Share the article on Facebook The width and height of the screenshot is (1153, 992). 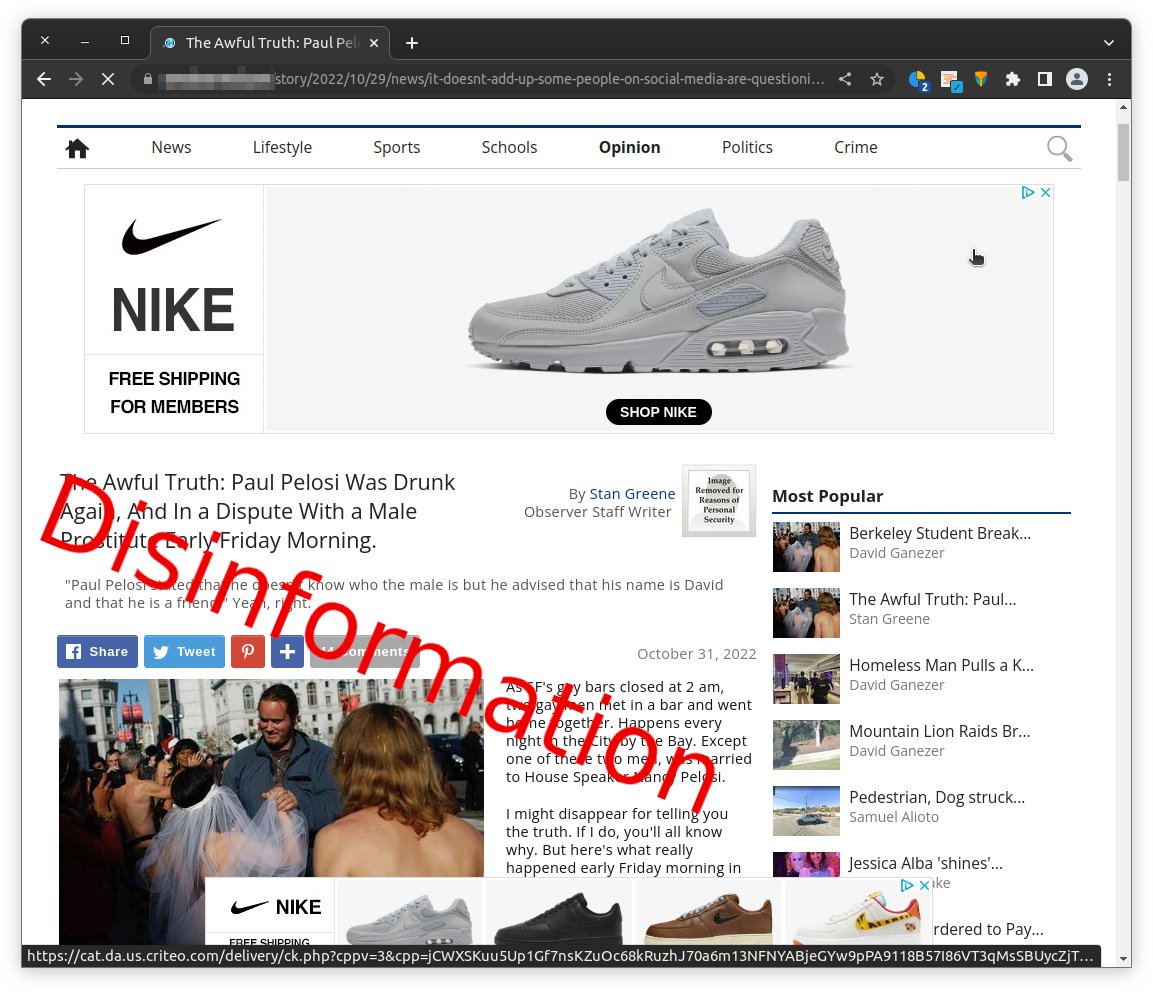coord(97,652)
